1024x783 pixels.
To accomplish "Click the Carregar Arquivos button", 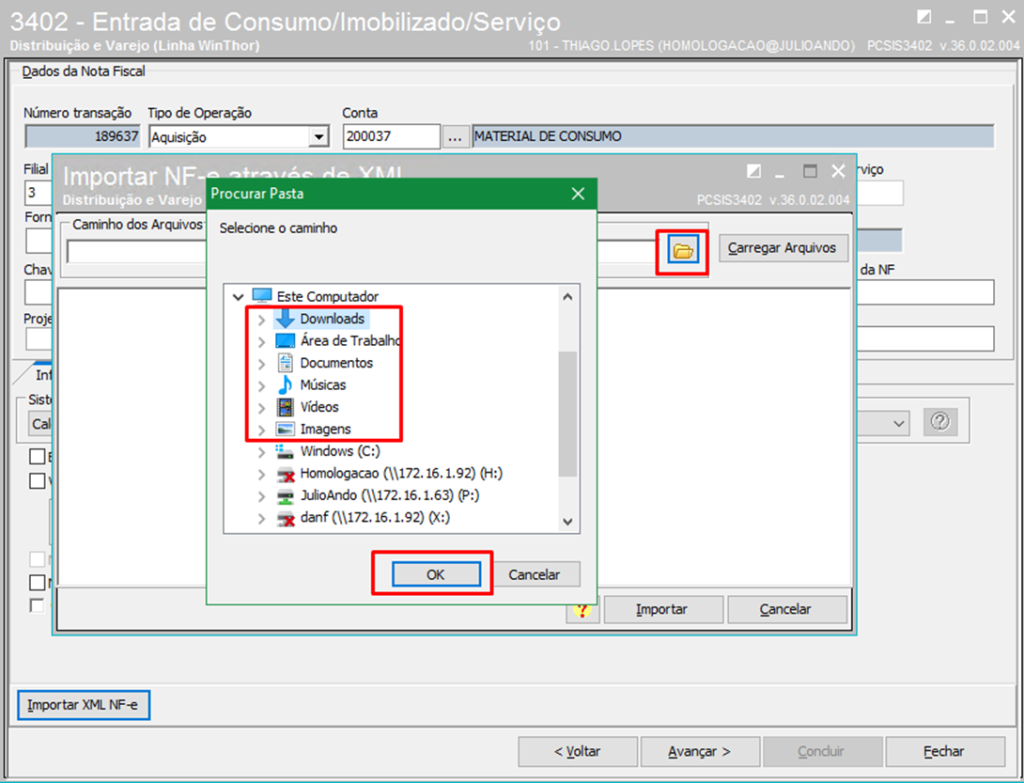I will point(783,248).
